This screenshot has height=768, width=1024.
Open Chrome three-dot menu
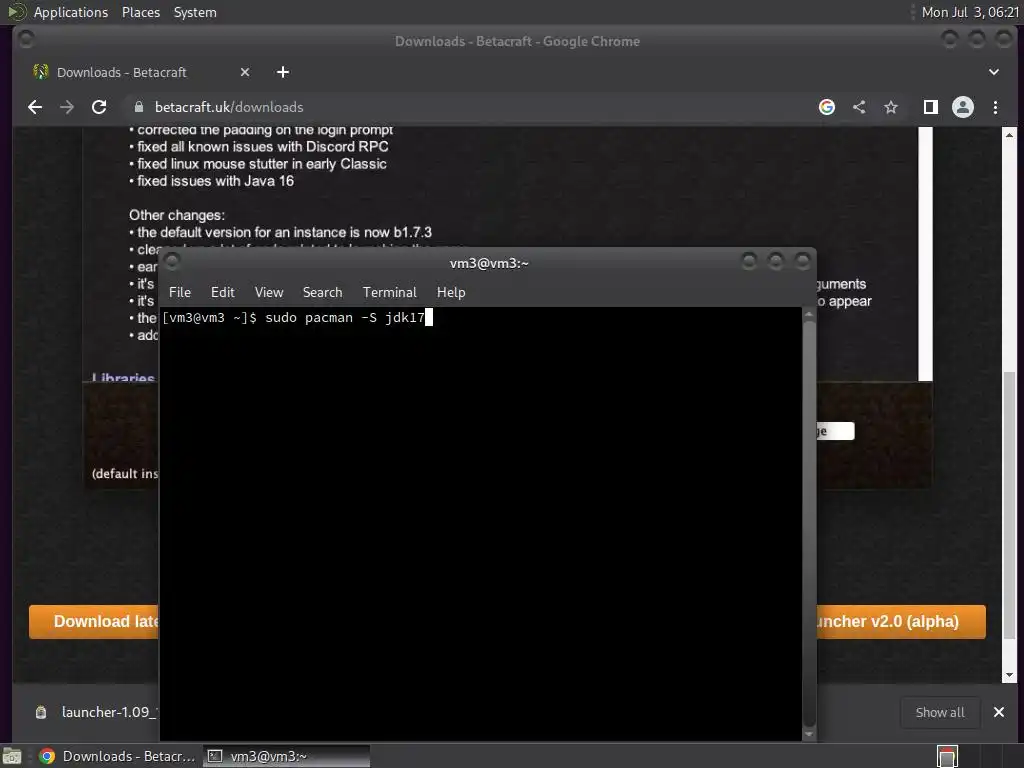995,107
